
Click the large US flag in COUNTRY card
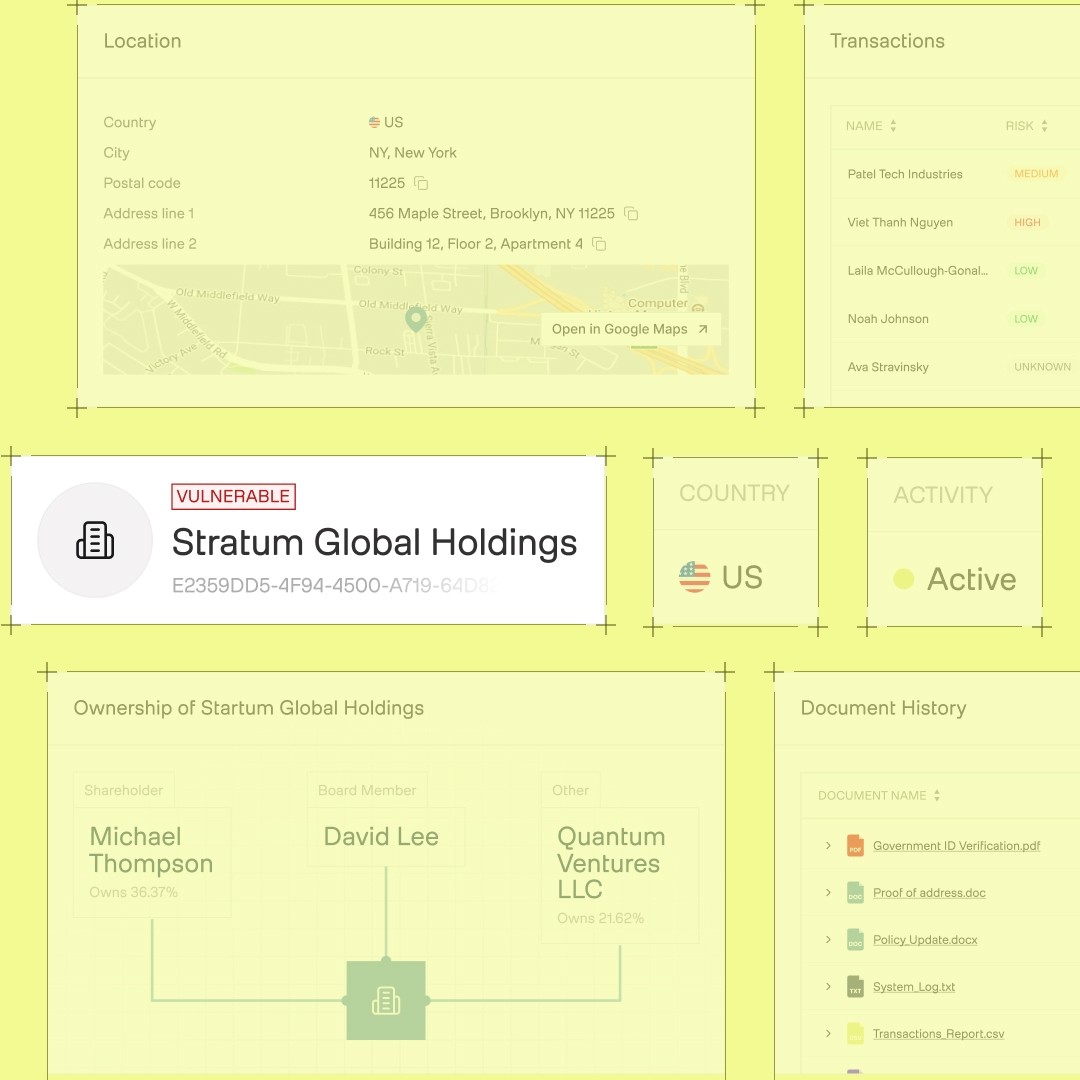pyautogui.click(x=694, y=577)
